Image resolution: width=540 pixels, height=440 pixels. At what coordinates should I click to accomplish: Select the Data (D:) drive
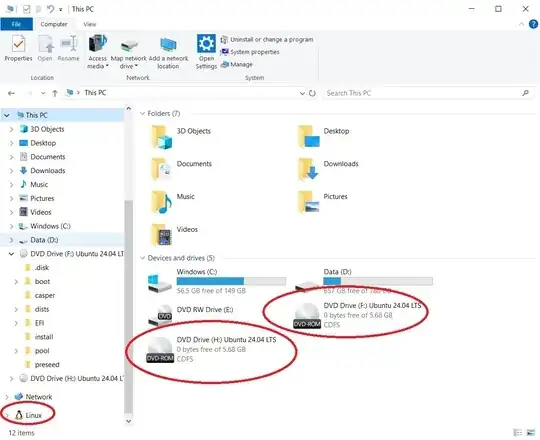364,282
